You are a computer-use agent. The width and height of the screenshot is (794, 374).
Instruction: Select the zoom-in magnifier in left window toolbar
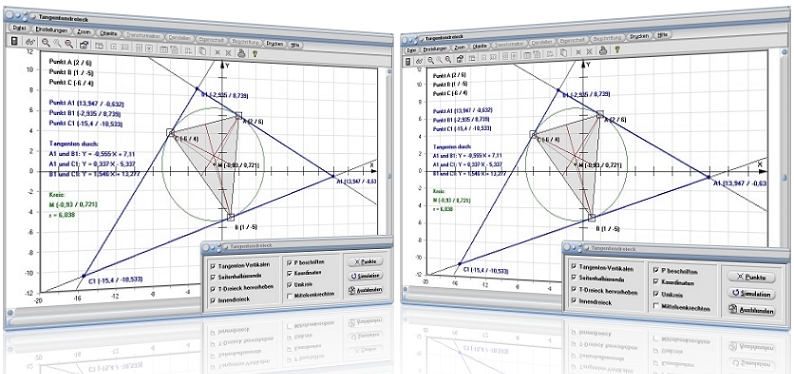pyautogui.click(x=46, y=43)
